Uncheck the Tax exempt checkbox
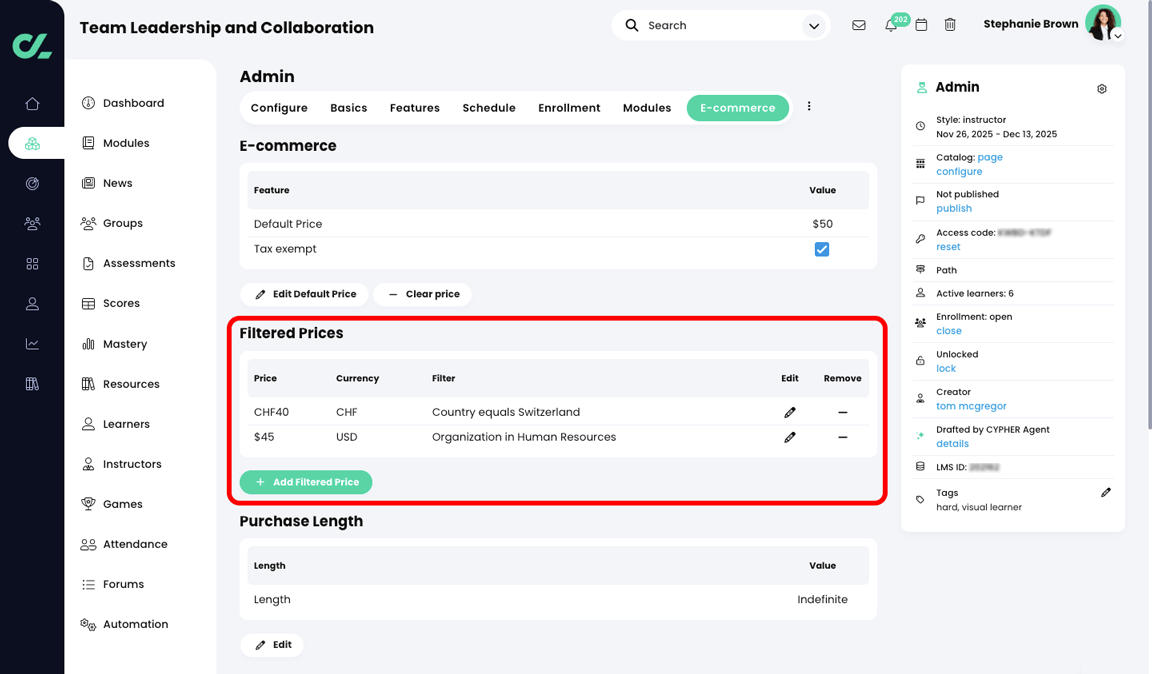The image size is (1152, 674). 822,249
